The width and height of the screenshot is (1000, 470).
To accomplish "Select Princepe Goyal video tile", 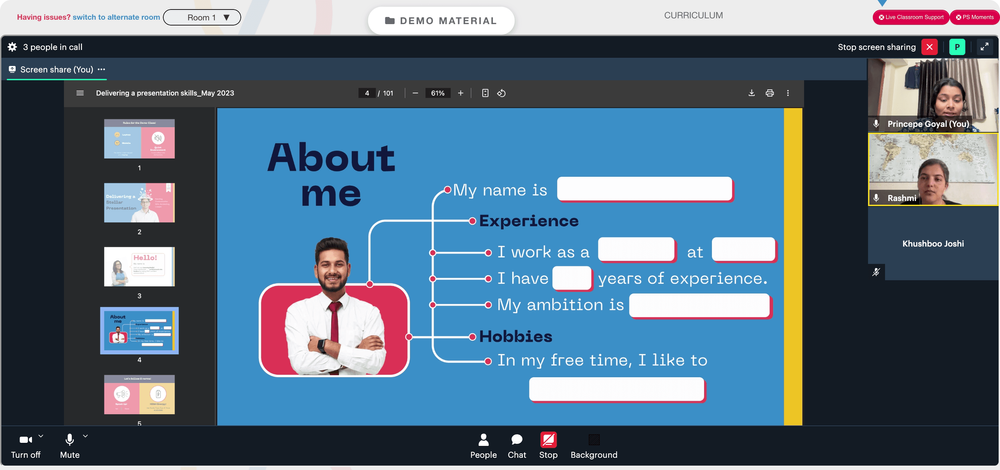I will coord(933,95).
